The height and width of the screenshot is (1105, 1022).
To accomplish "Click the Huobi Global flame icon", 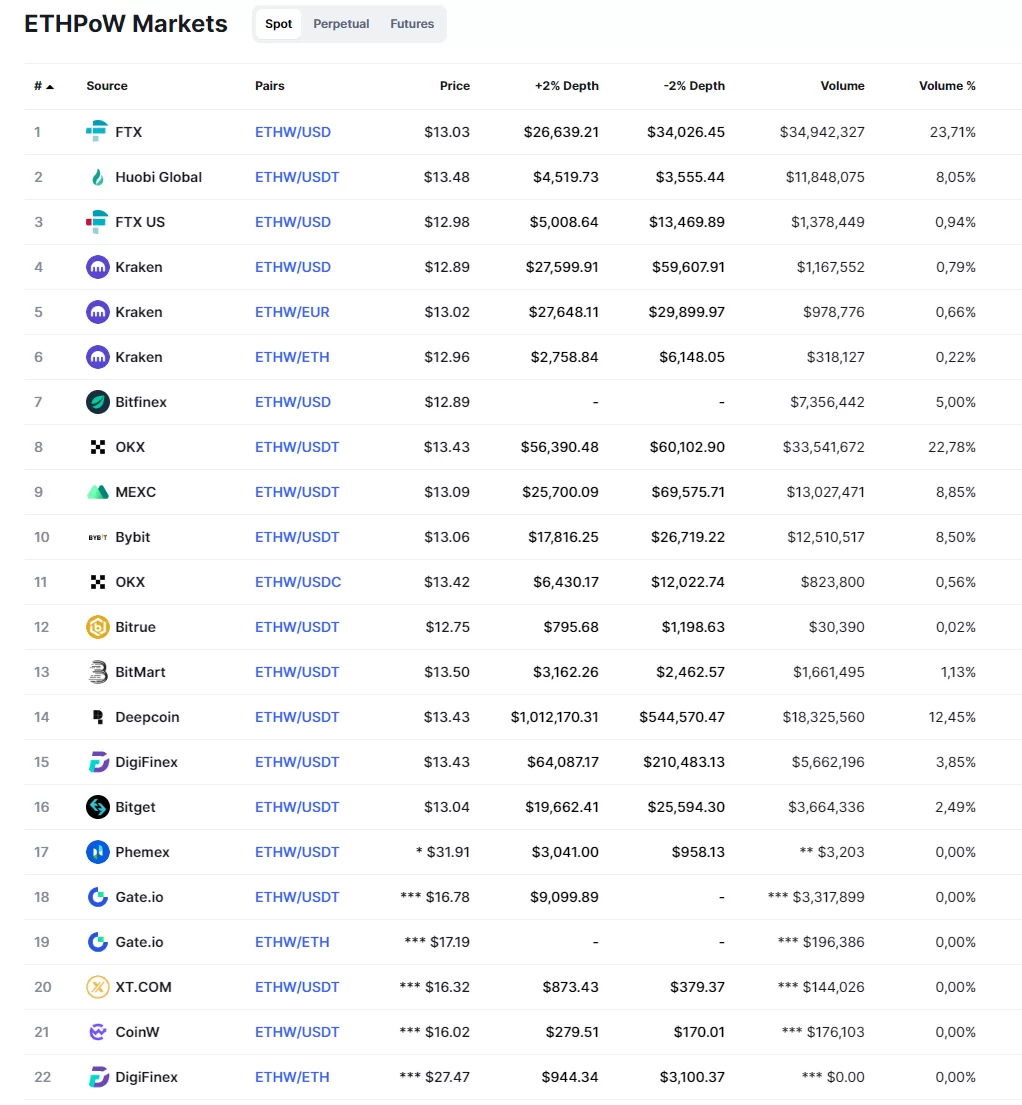I will tap(97, 177).
